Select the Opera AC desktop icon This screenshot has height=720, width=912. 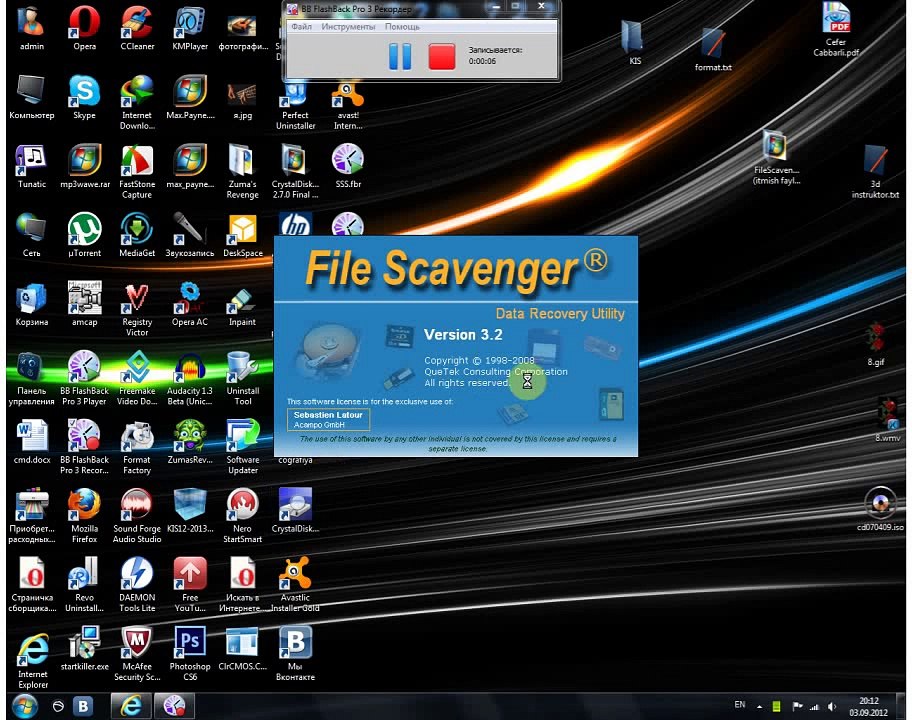(190, 304)
